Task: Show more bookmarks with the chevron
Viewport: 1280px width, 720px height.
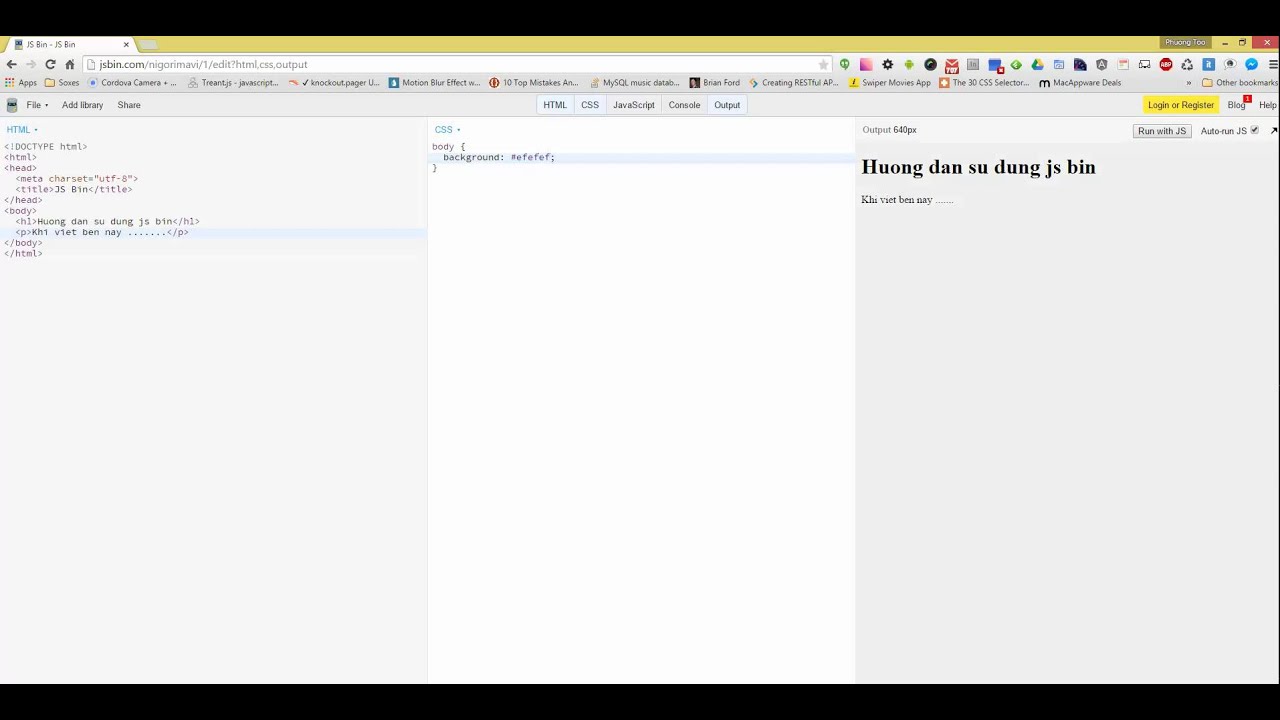Action: [x=1189, y=83]
